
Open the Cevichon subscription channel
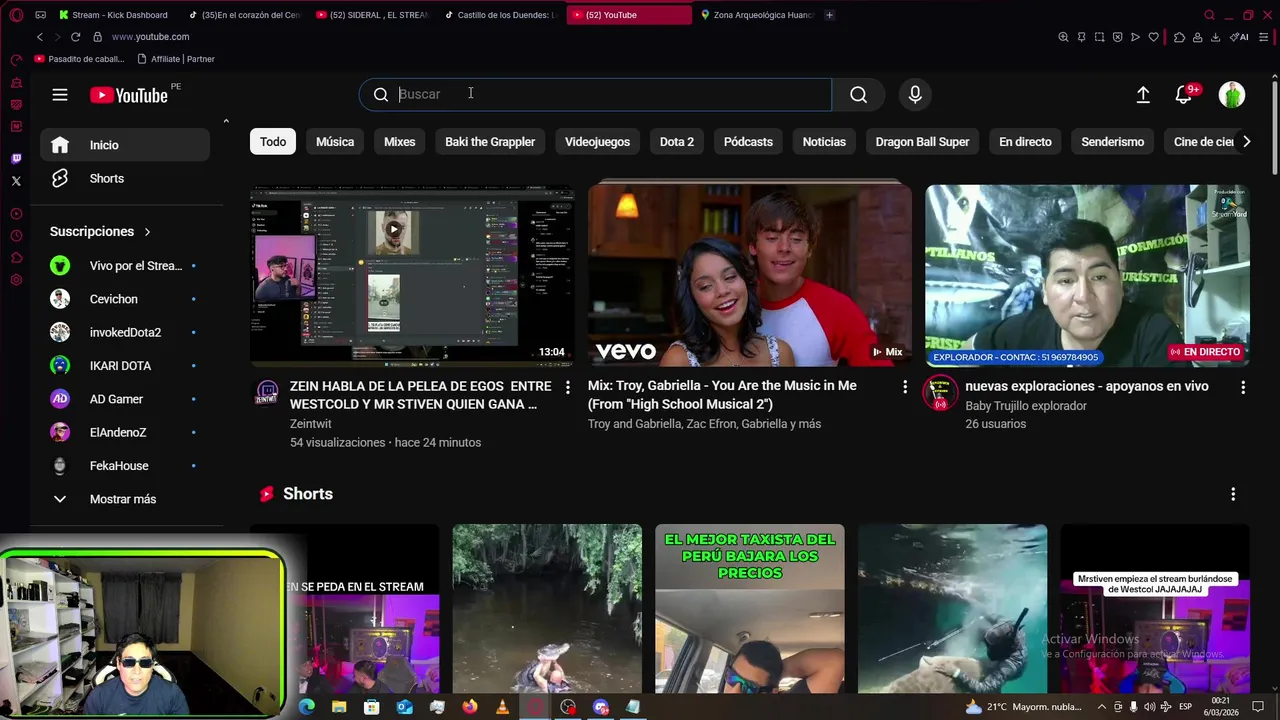pos(125,299)
